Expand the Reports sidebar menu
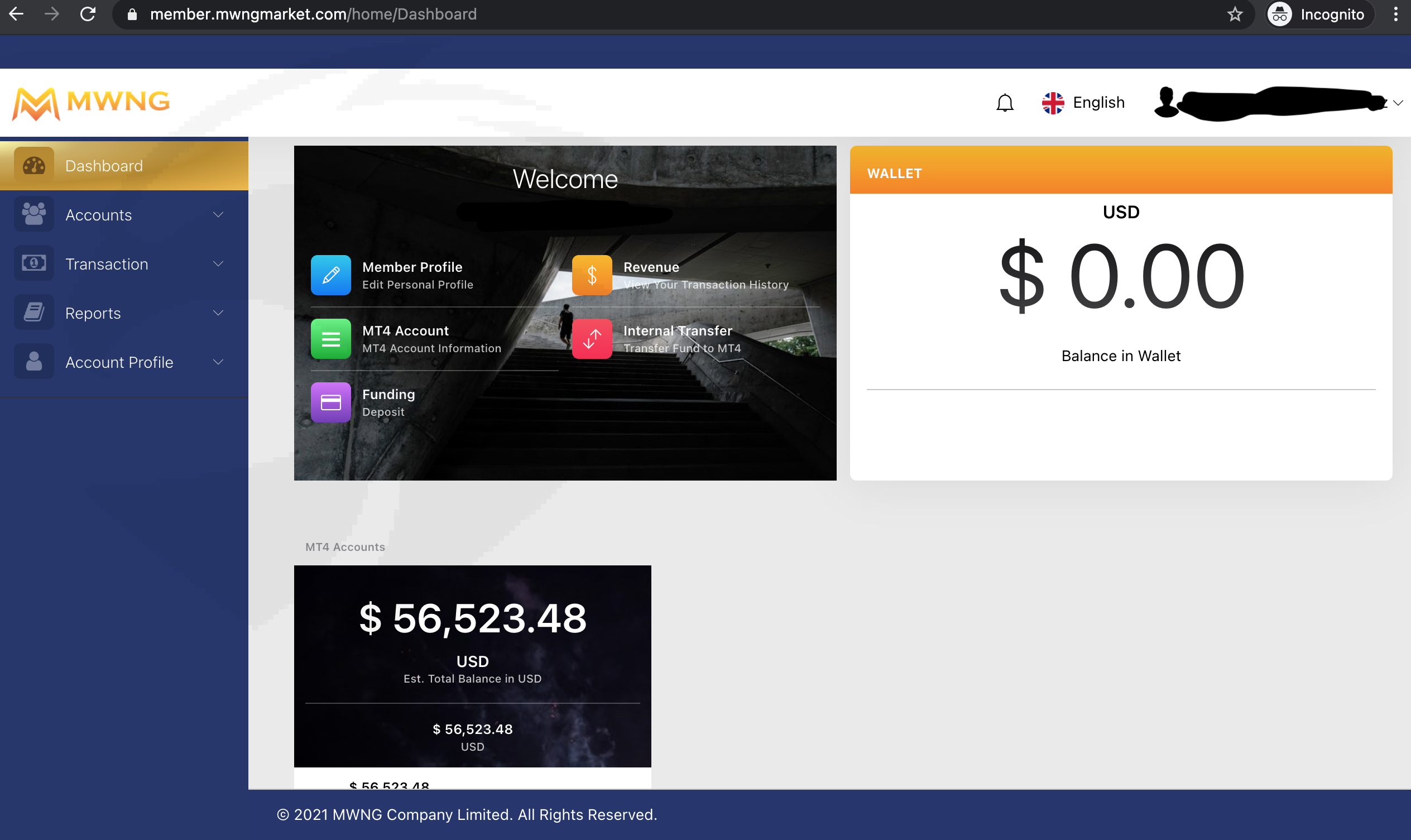This screenshot has width=1411, height=840. pos(124,313)
